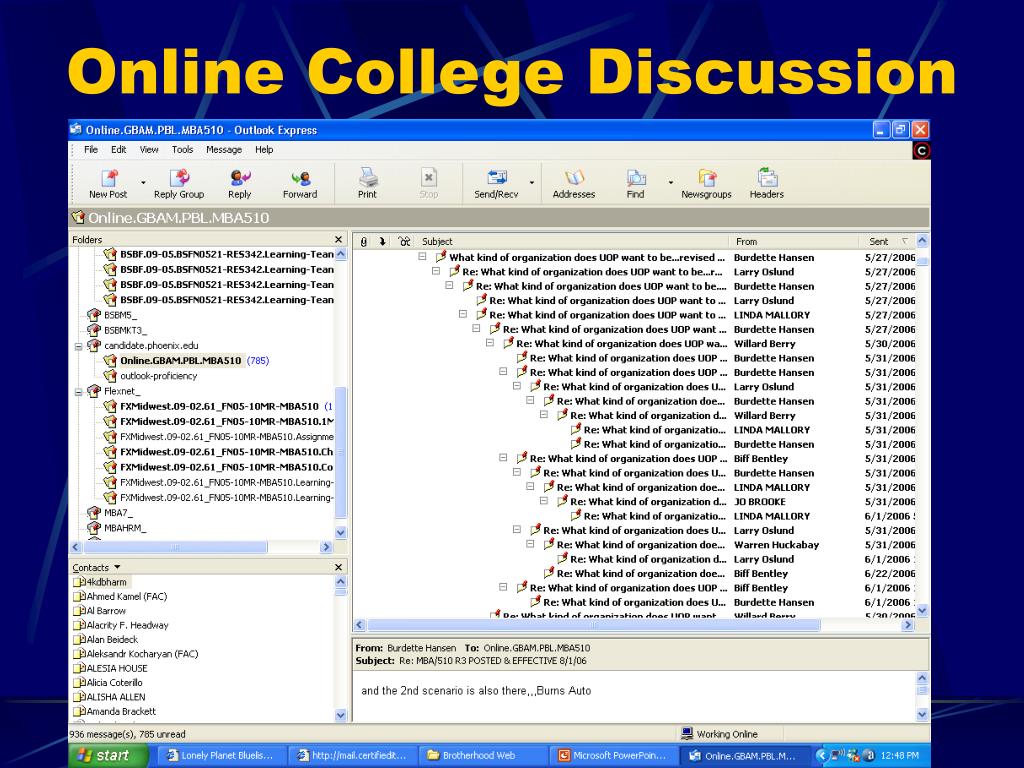Collapse the Flexnet_ folder tree
The width and height of the screenshot is (1024, 768).
(x=78, y=392)
